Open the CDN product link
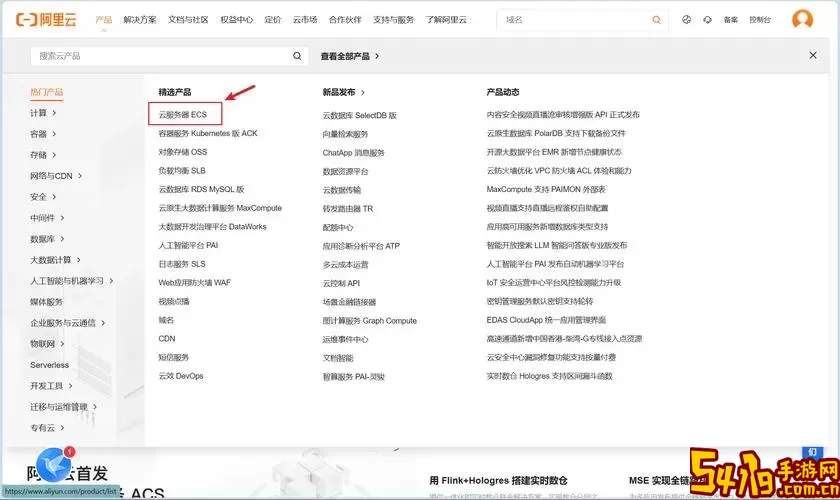Screen dimensions: 840x500 click(167, 338)
